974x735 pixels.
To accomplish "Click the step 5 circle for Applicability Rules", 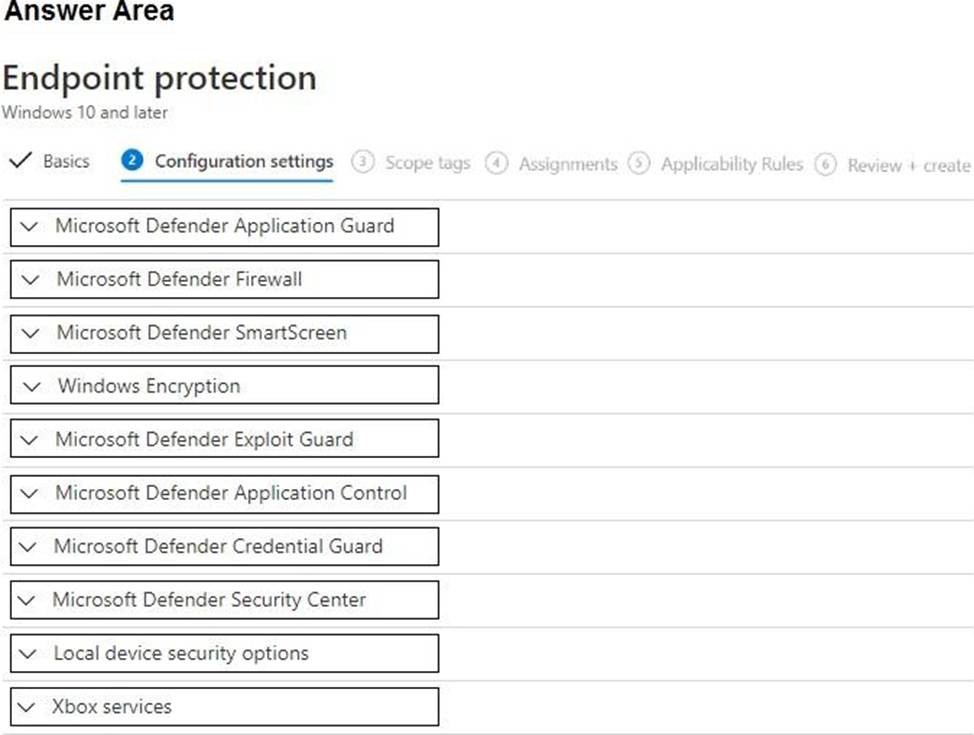I will coord(639,163).
